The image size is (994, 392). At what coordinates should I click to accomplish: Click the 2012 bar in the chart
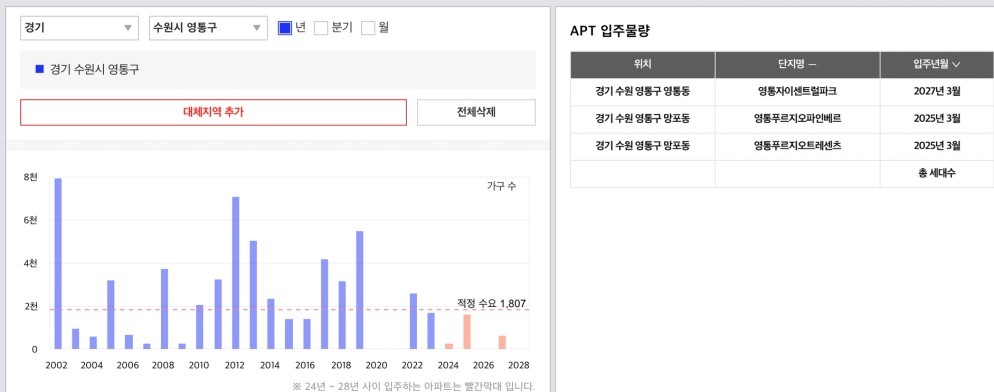coord(235,273)
